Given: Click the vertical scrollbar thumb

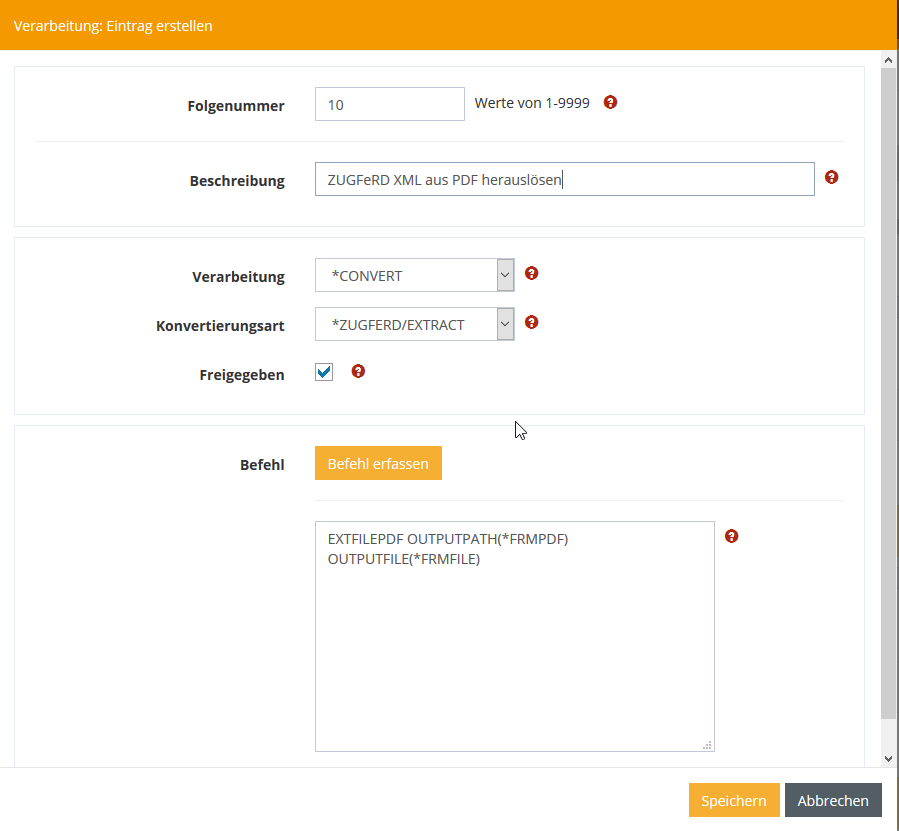Looking at the screenshot, I should (x=889, y=390).
